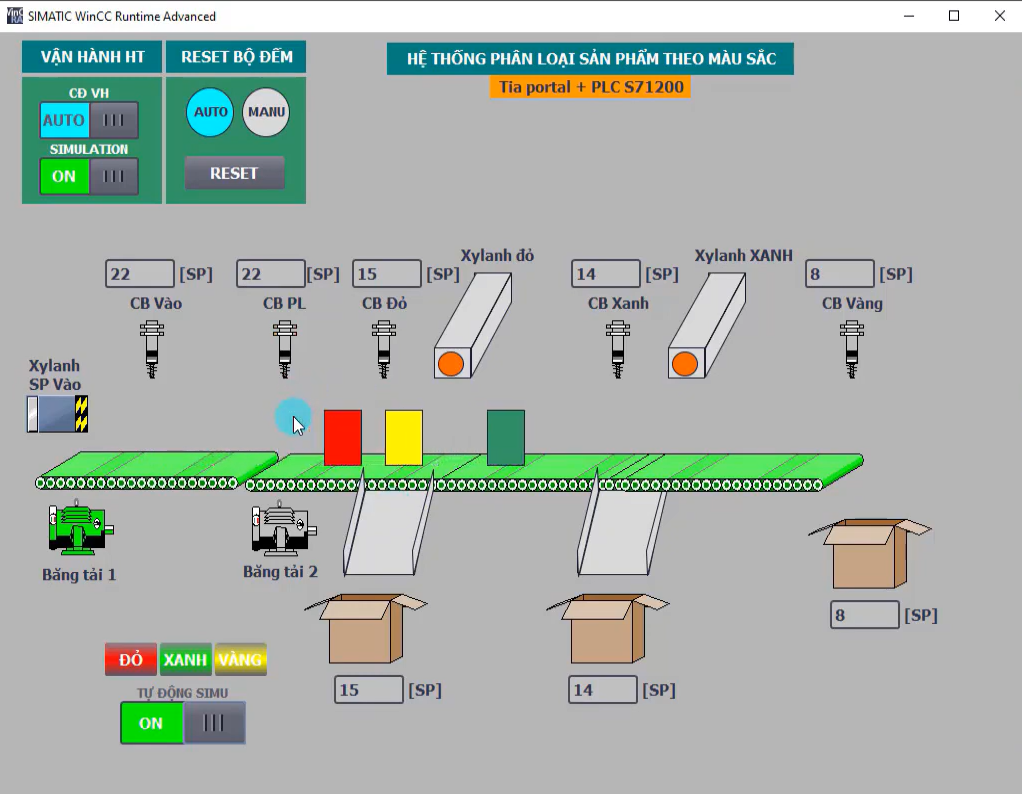Screen dimensions: 1022x794
Task: Switch SIMULATION to the gray off side
Action: (113, 176)
